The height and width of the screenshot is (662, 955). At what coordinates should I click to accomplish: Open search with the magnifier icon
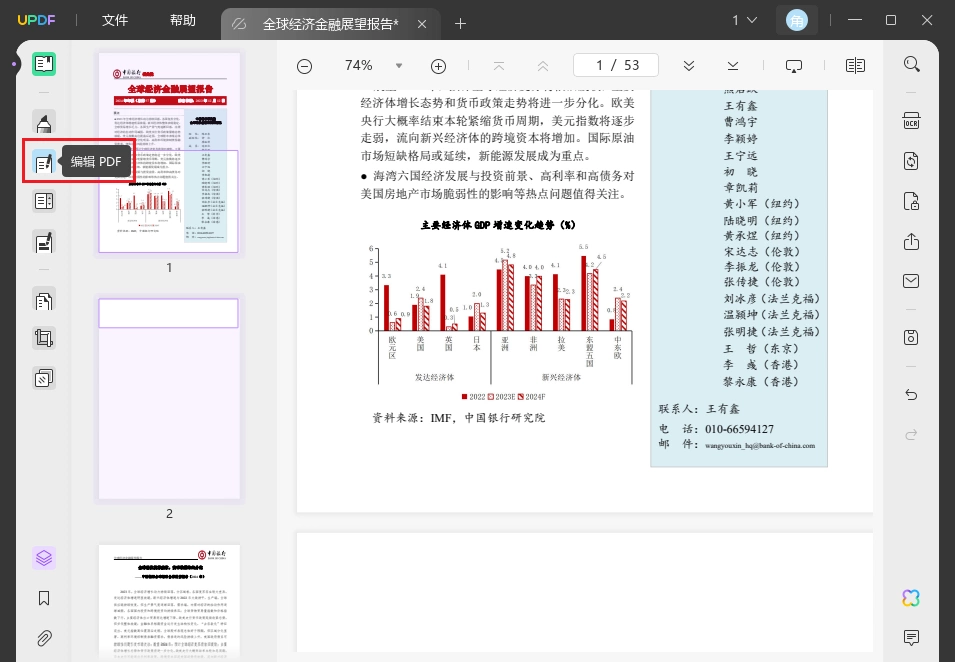click(911, 64)
